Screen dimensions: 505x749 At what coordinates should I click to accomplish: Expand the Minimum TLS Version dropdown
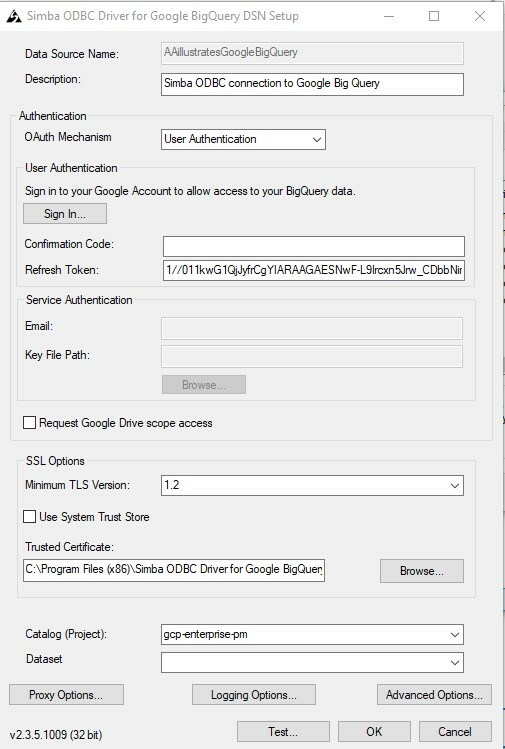point(312,485)
